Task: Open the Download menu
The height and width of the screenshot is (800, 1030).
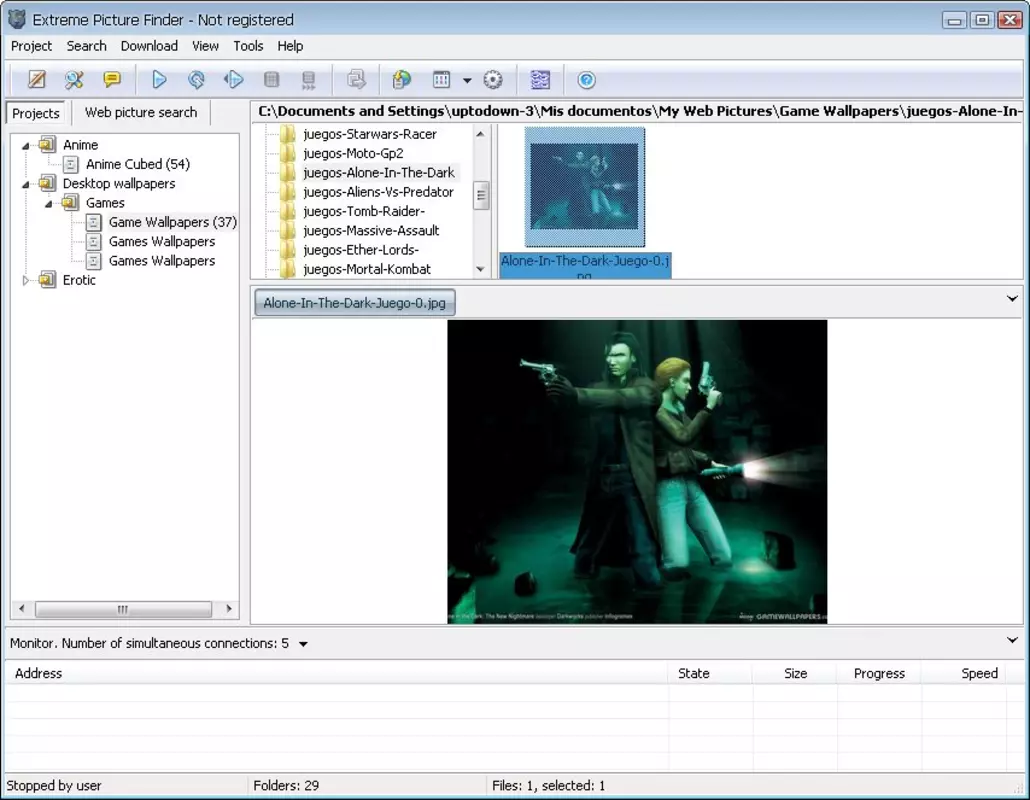Action: pyautogui.click(x=149, y=46)
